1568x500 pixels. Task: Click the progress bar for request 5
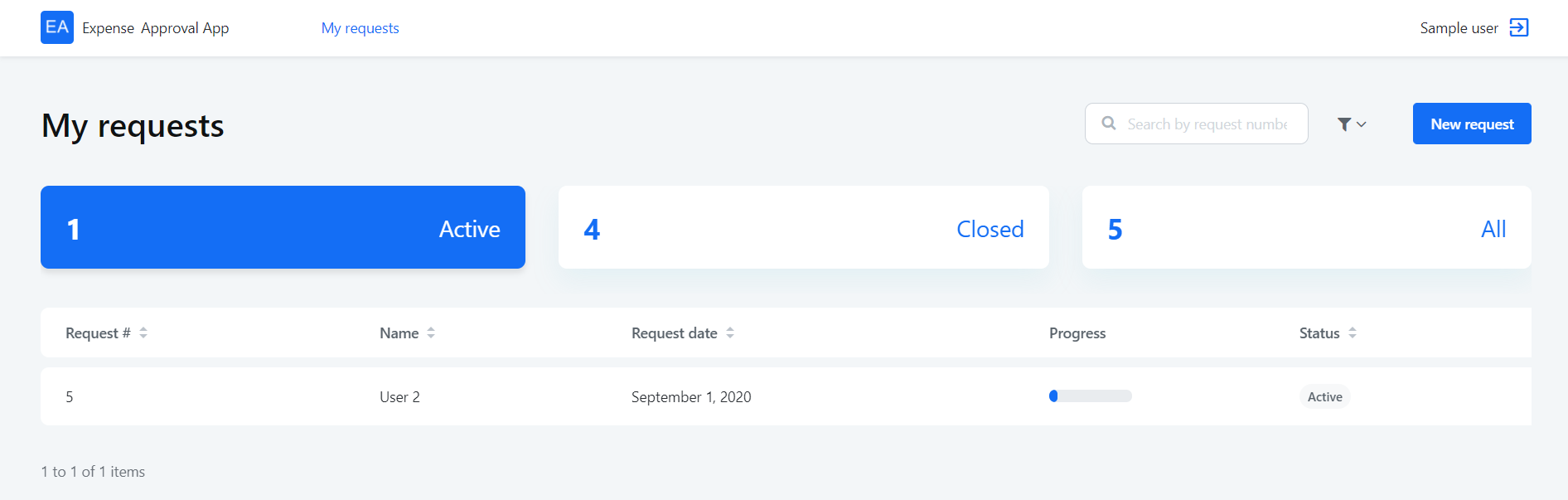tap(1090, 396)
